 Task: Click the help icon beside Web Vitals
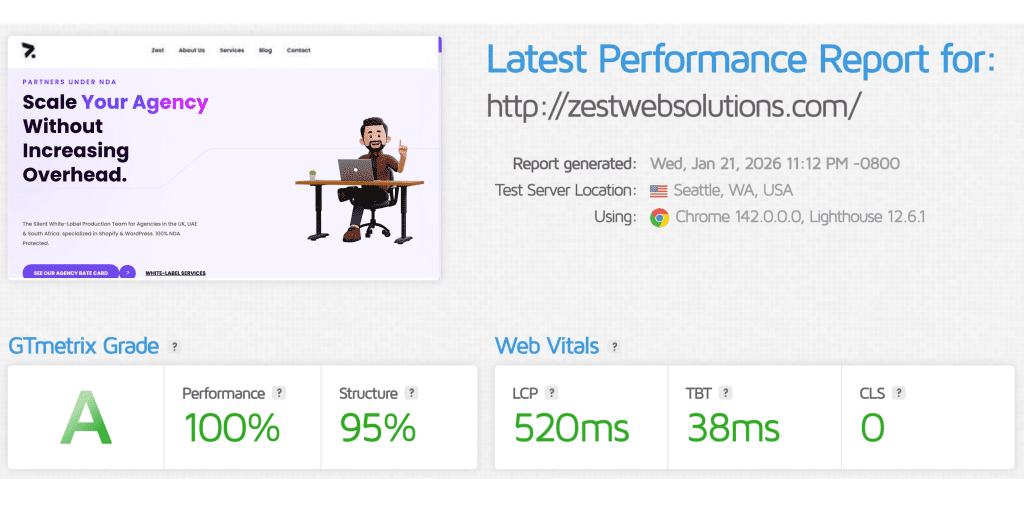(x=615, y=347)
